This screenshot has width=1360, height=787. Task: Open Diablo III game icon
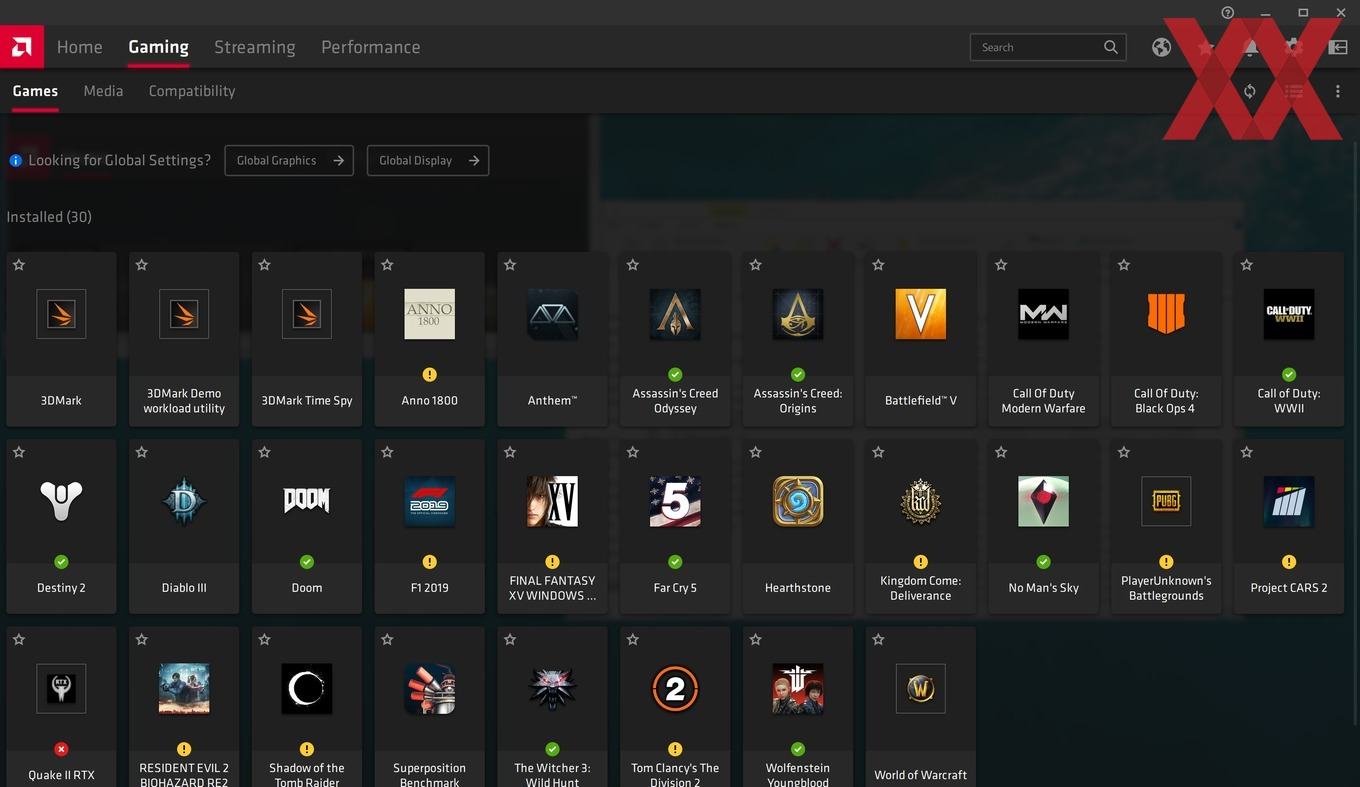coord(184,501)
